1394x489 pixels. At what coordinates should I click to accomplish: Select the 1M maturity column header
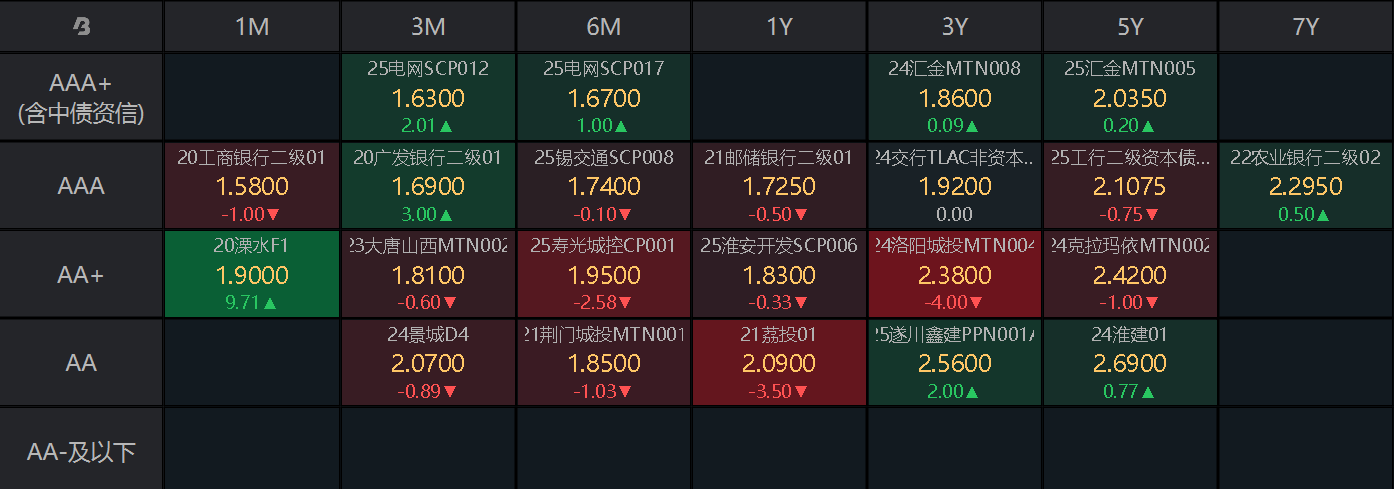coord(252,27)
